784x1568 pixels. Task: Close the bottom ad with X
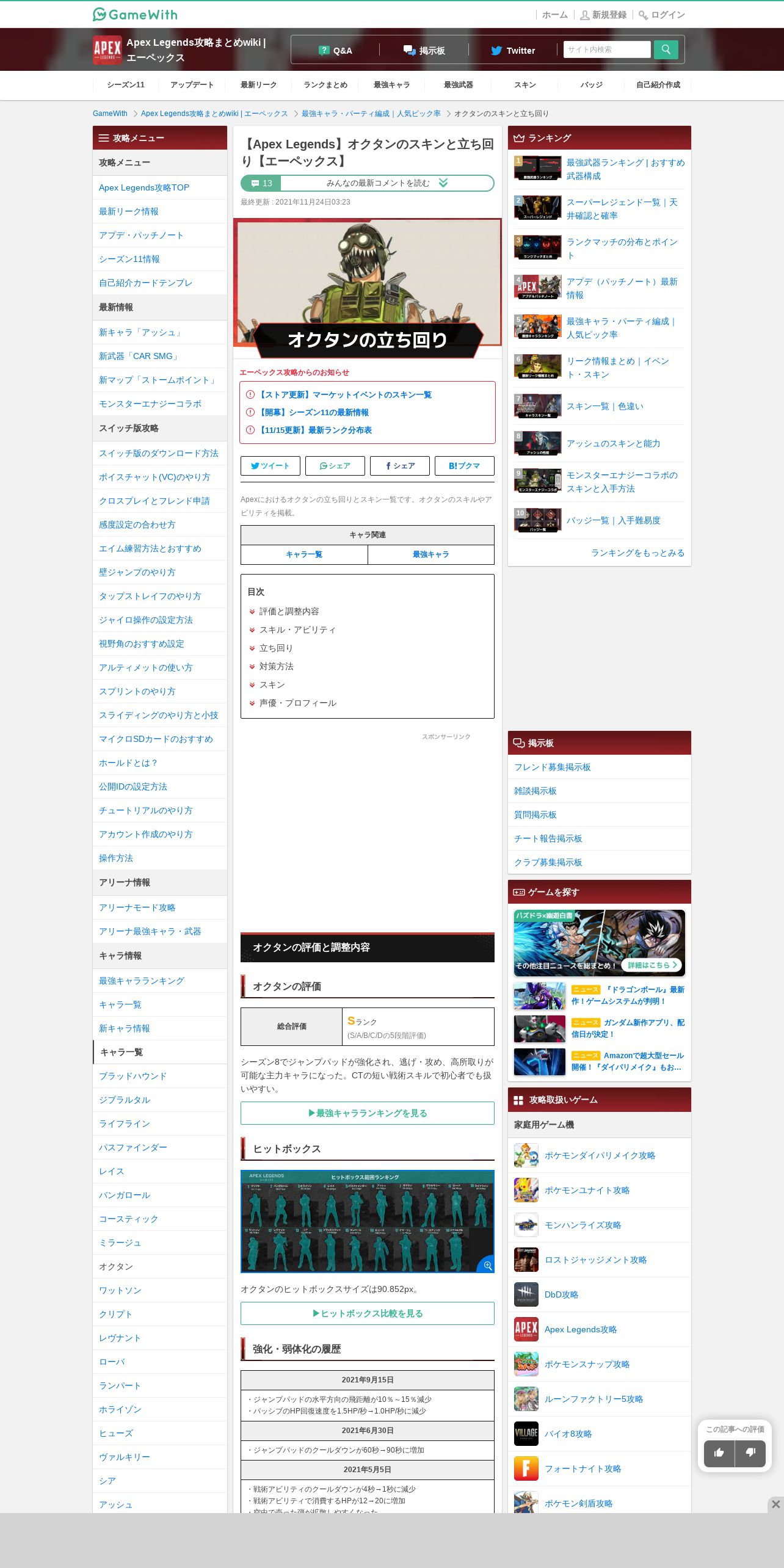[x=775, y=1504]
